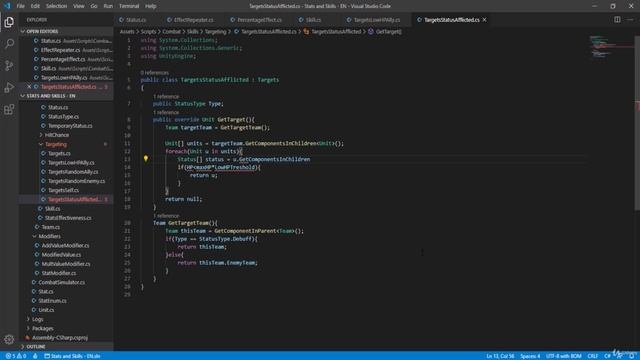
Task: Collapse the Stats and Skills - EN section
Action: point(51,96)
